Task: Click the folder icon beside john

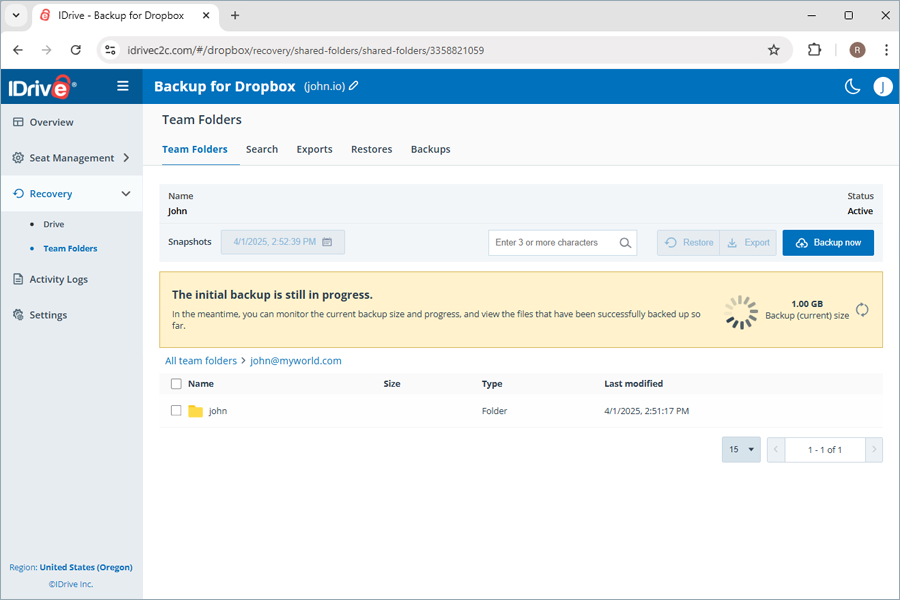Action: click(196, 410)
